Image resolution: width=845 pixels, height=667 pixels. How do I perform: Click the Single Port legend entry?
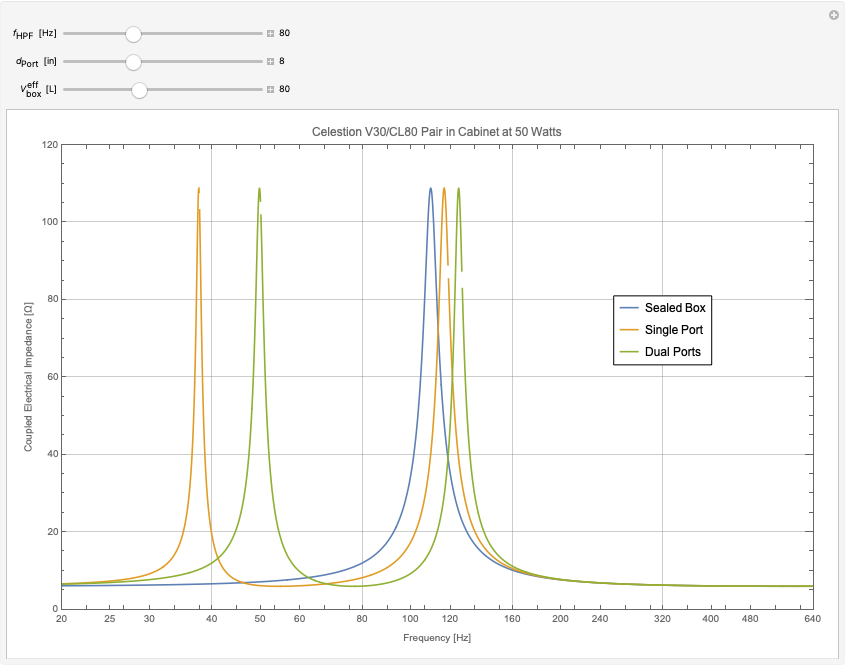point(661,330)
